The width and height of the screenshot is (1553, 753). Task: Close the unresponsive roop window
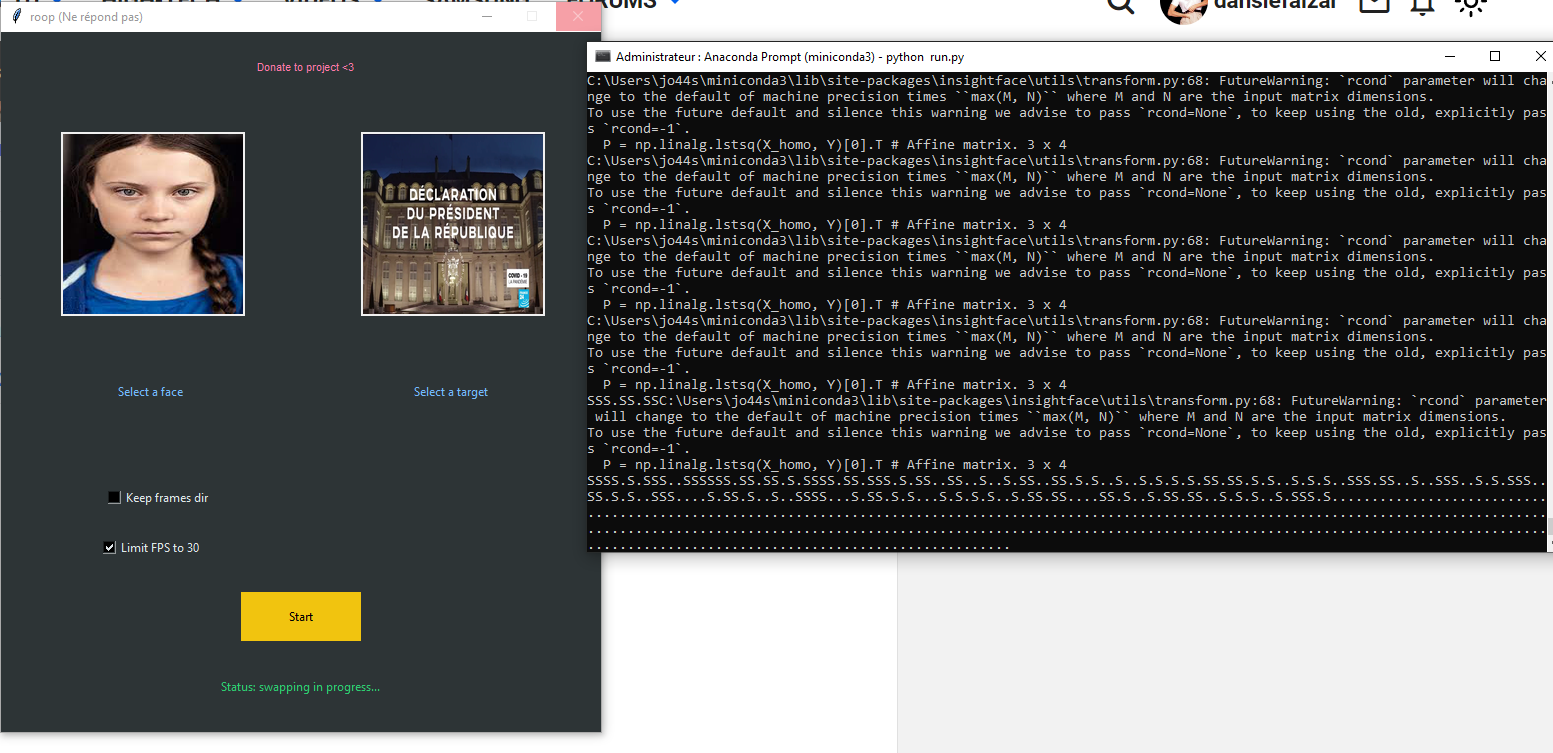[578, 17]
